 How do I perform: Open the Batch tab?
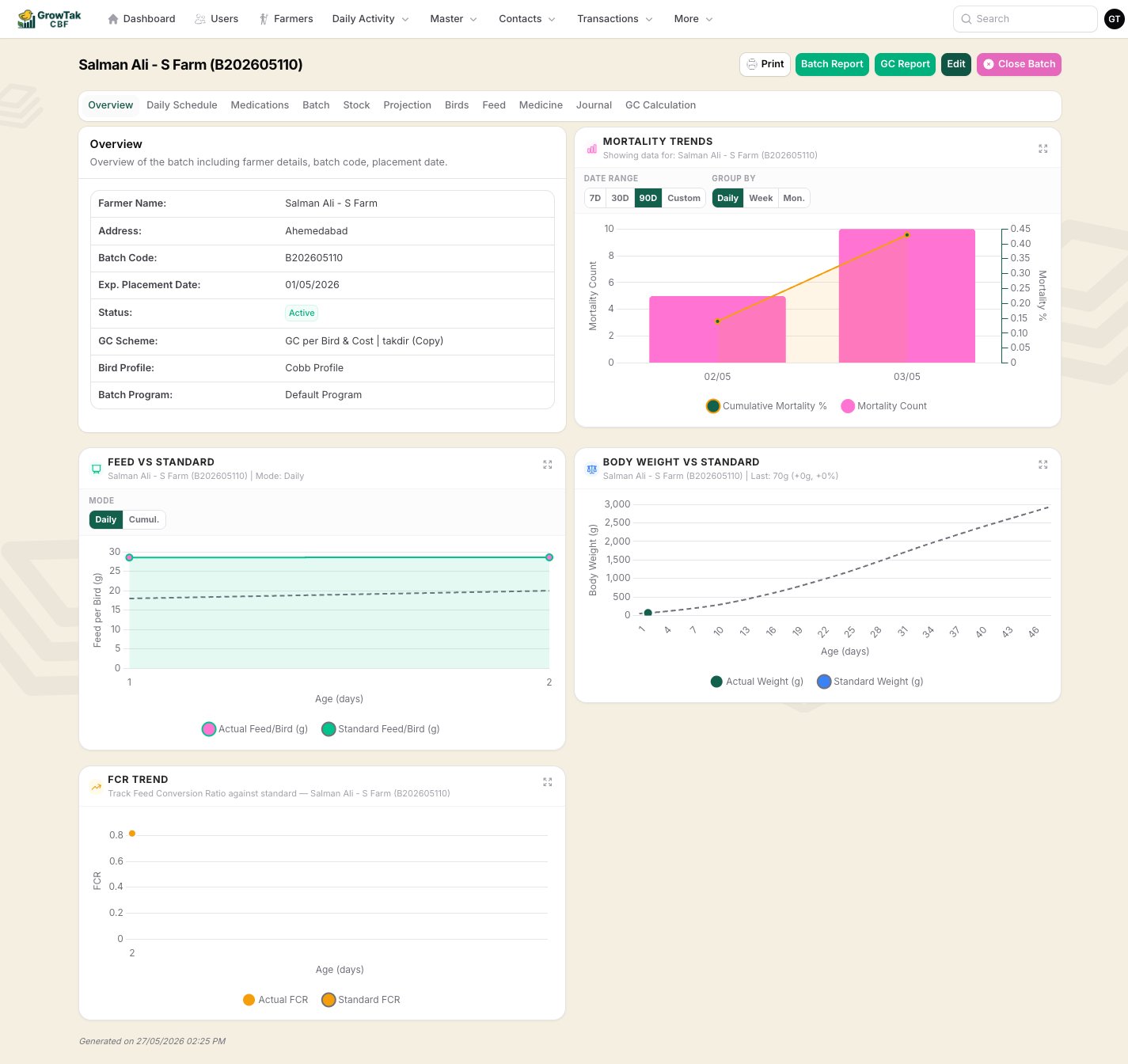tap(316, 105)
